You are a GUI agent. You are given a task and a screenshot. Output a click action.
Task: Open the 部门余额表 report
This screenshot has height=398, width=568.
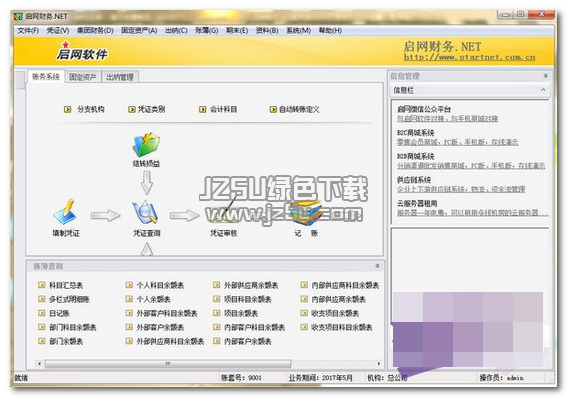(61, 341)
